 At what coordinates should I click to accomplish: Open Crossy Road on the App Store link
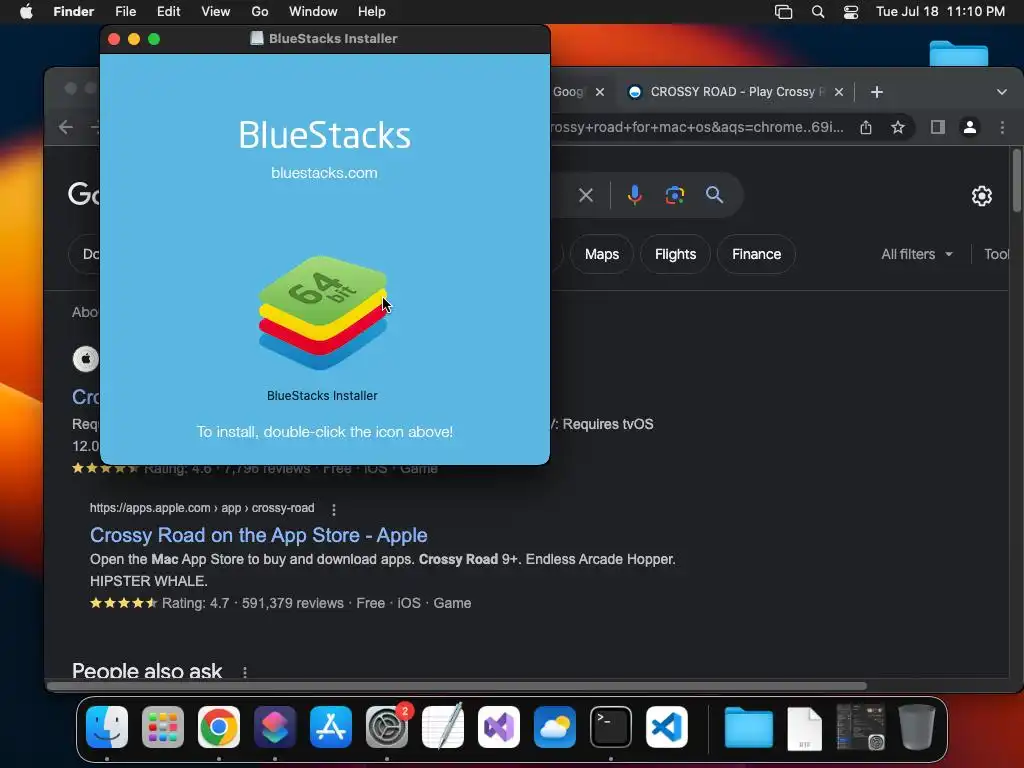point(259,535)
